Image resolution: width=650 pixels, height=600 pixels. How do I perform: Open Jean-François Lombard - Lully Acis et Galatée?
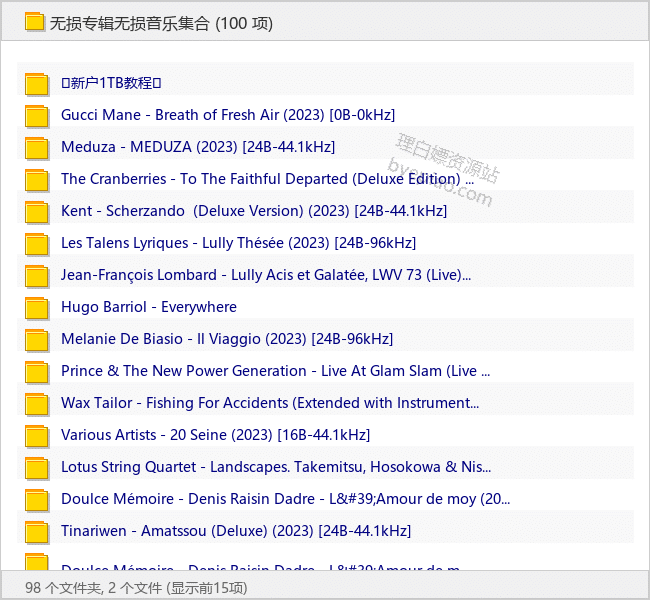266,275
